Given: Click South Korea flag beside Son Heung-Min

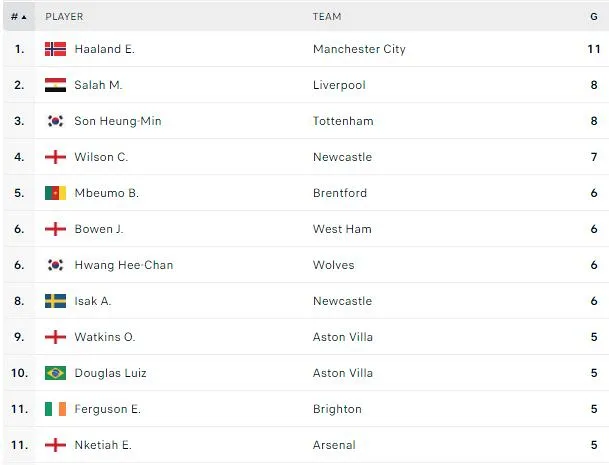Looking at the screenshot, I should click(55, 121).
